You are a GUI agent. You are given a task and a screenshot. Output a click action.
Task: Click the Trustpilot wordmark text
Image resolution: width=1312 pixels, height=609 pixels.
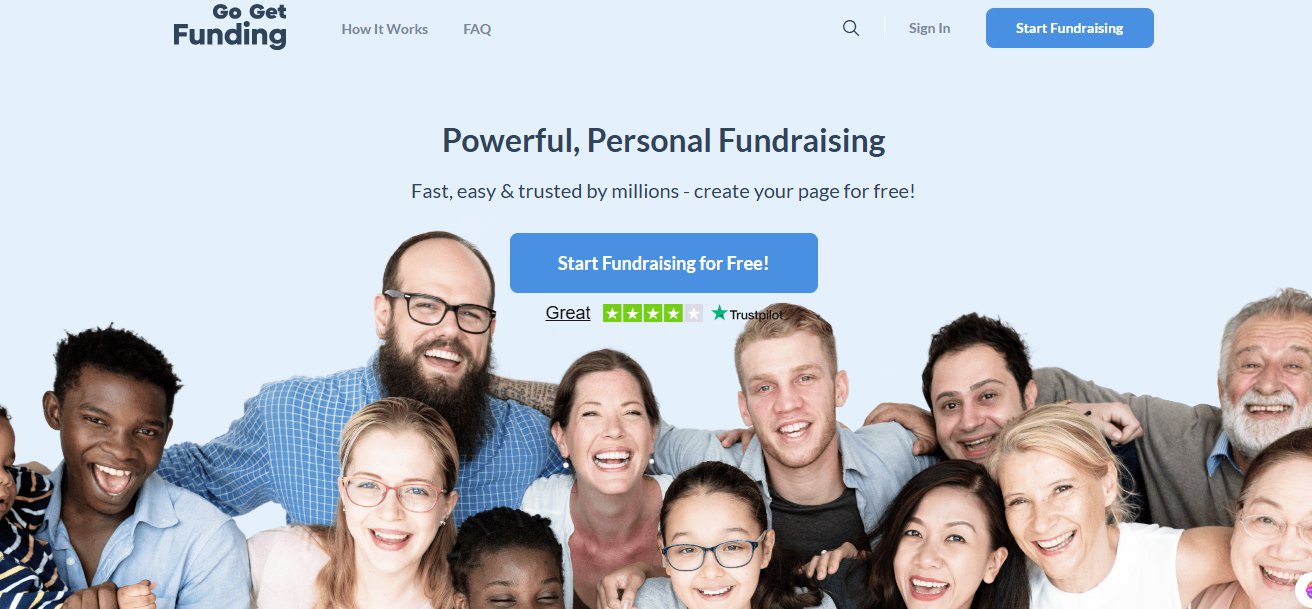tap(756, 314)
